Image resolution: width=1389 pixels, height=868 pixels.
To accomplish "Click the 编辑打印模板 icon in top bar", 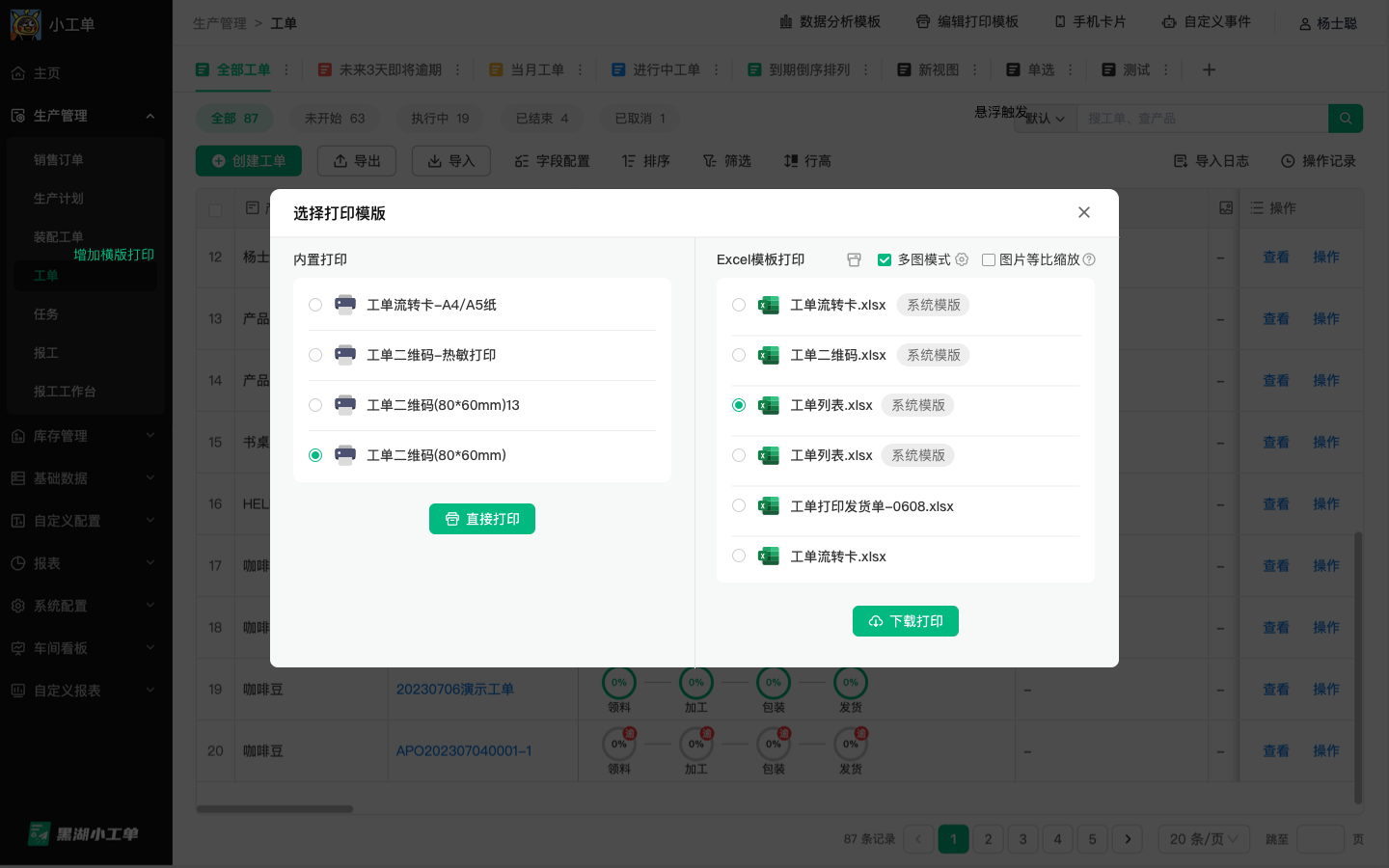I will pos(922,21).
